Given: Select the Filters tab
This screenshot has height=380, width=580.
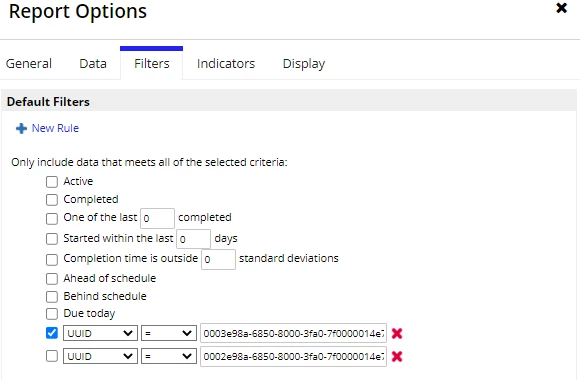Looking at the screenshot, I should 152,64.
